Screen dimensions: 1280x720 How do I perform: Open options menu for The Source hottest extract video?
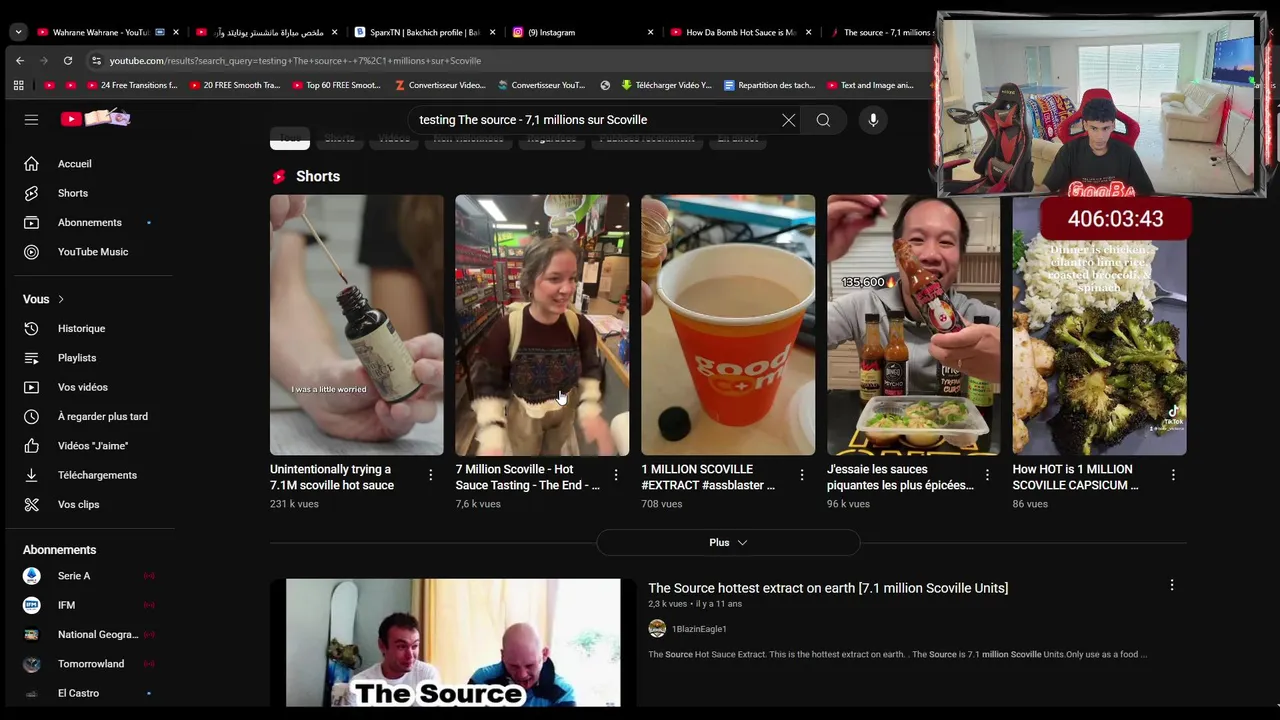coord(1172,585)
